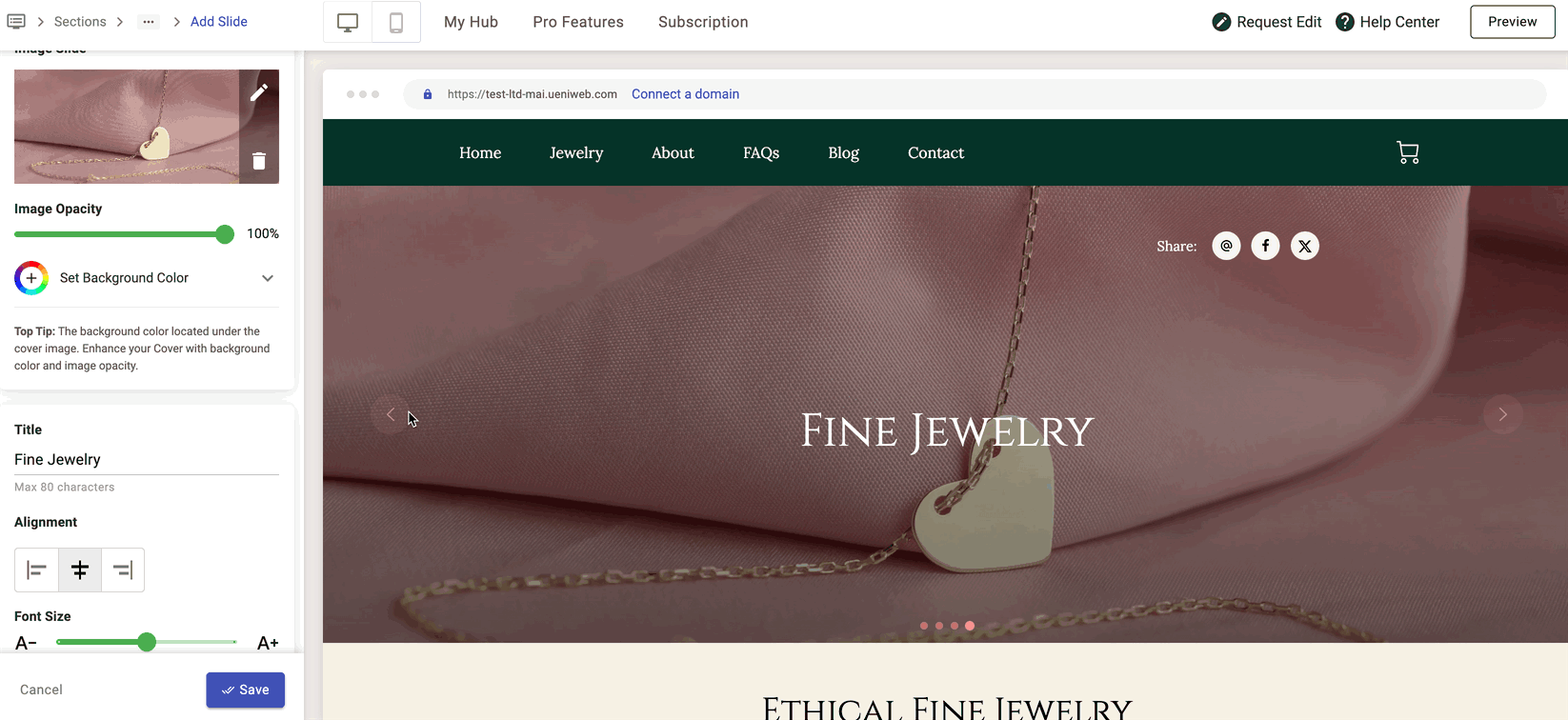This screenshot has height=720, width=1568.
Task: Share via email icon
Action: tap(1226, 246)
